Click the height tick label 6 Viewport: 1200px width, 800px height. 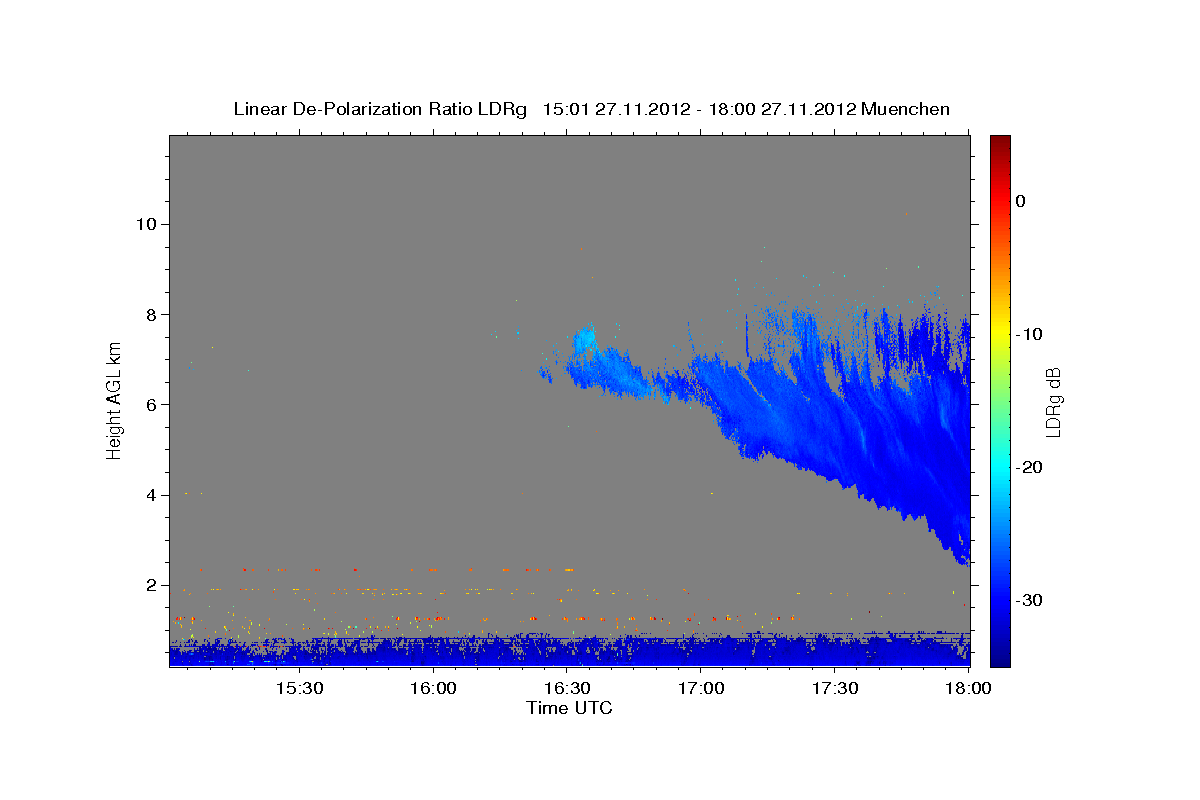coord(152,404)
